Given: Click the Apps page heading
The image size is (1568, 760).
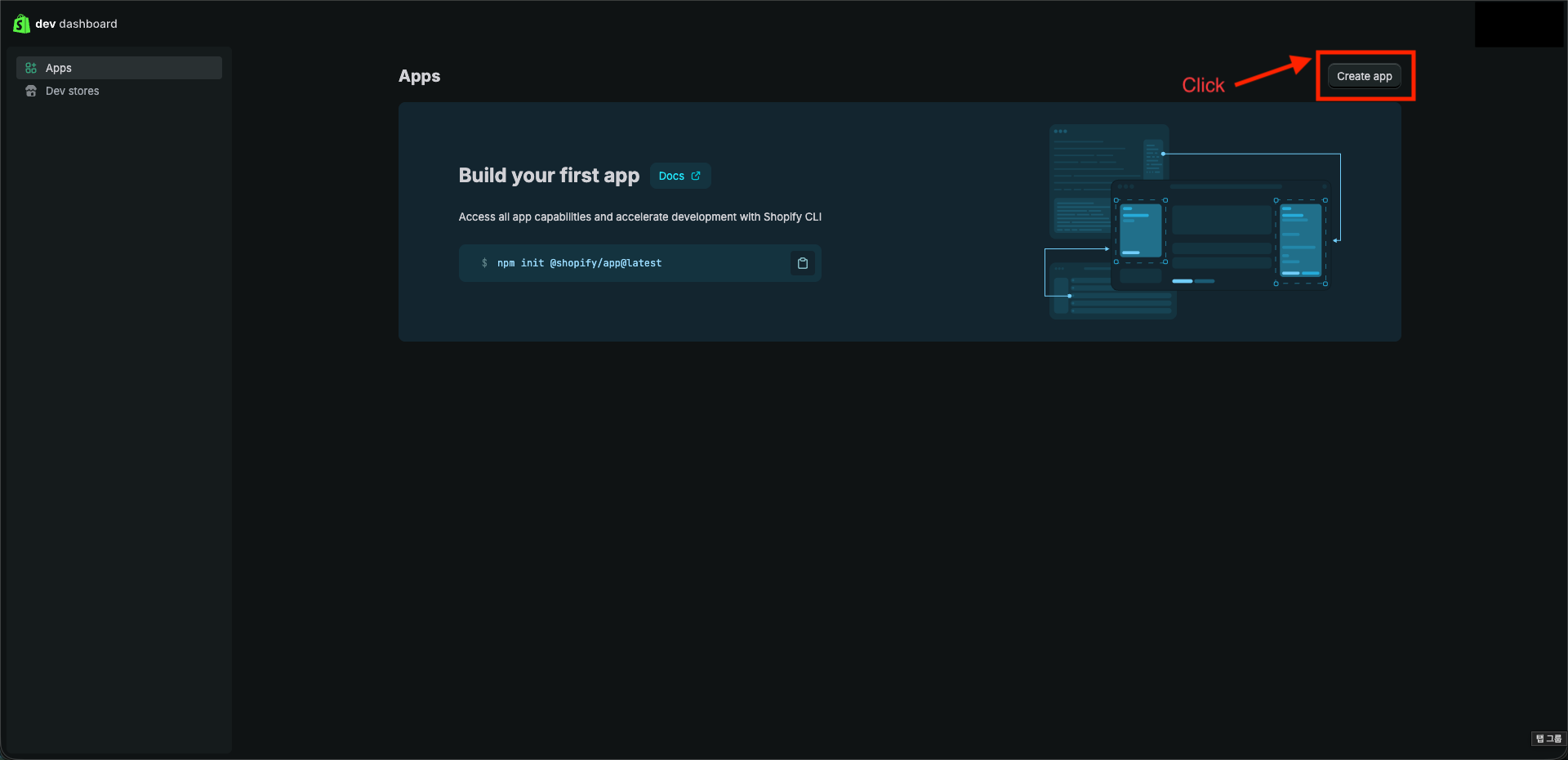Looking at the screenshot, I should click(419, 76).
